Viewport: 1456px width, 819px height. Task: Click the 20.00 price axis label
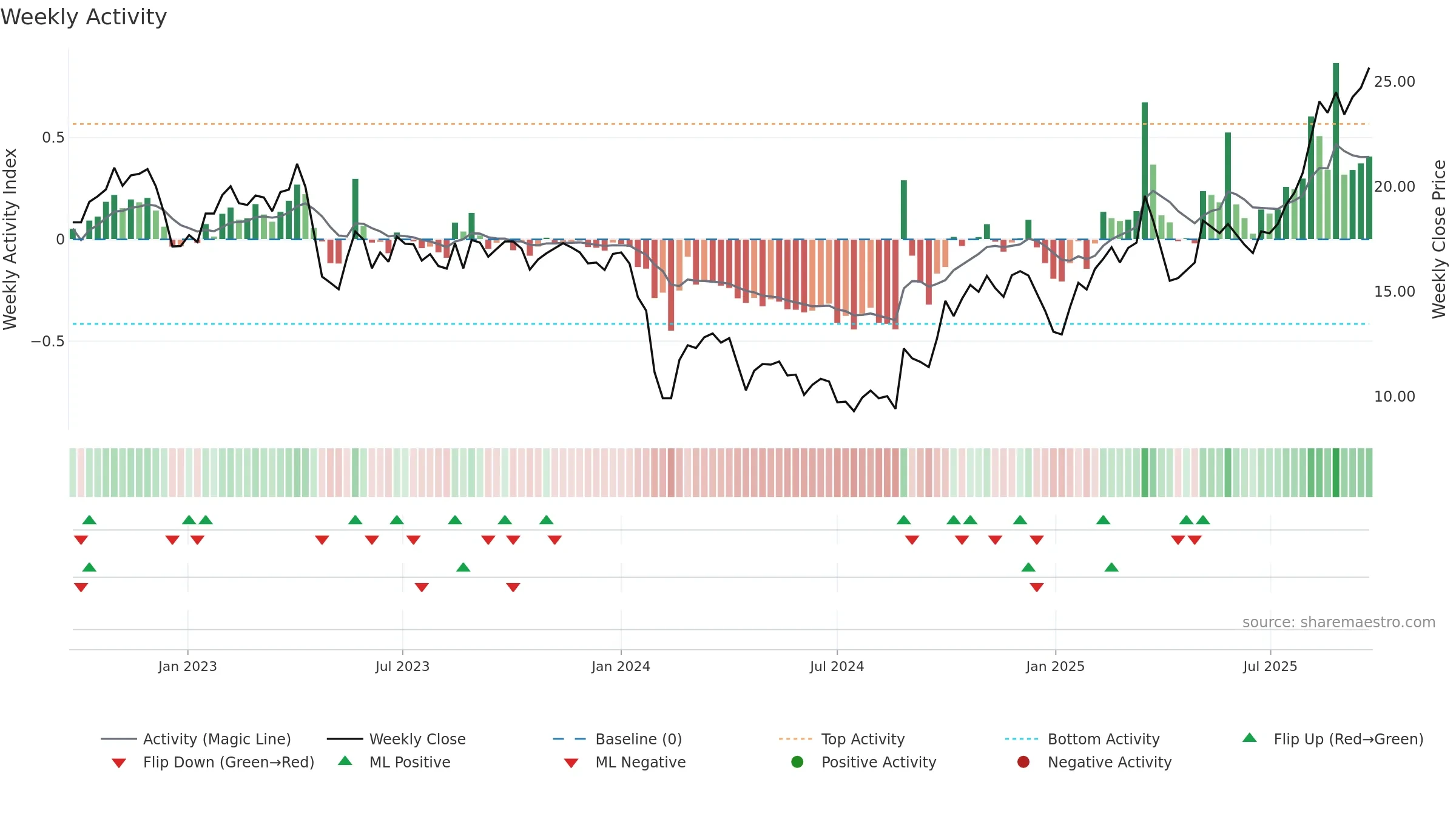tap(1395, 187)
